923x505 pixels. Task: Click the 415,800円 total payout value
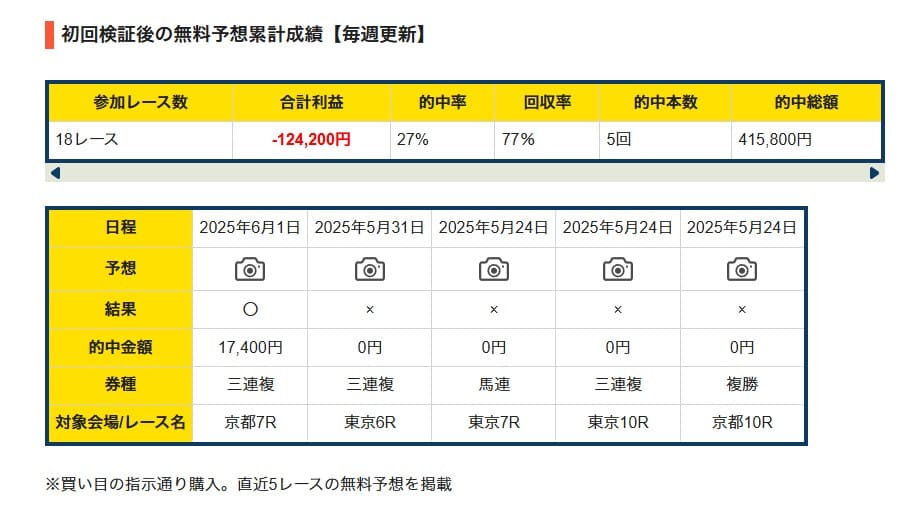(x=775, y=139)
